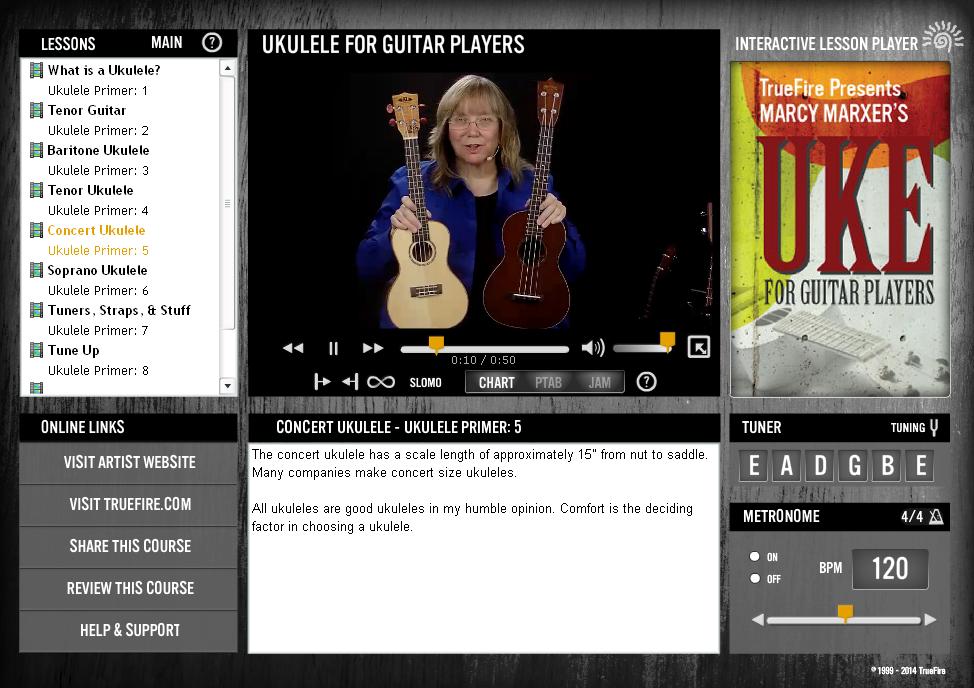
Task: Open lesson 'Ukulele Primer: 3'
Action: pos(98,171)
